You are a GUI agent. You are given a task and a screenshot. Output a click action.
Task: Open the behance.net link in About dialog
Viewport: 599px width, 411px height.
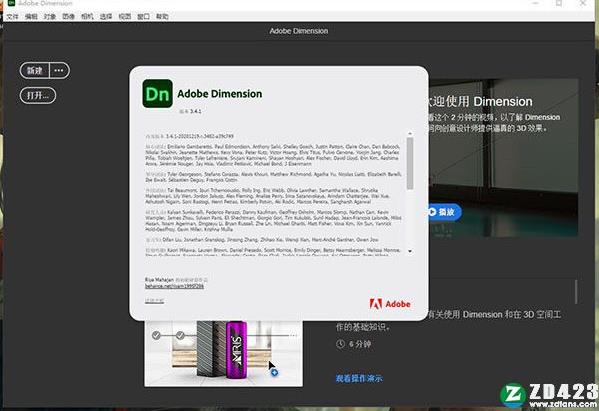174,286
